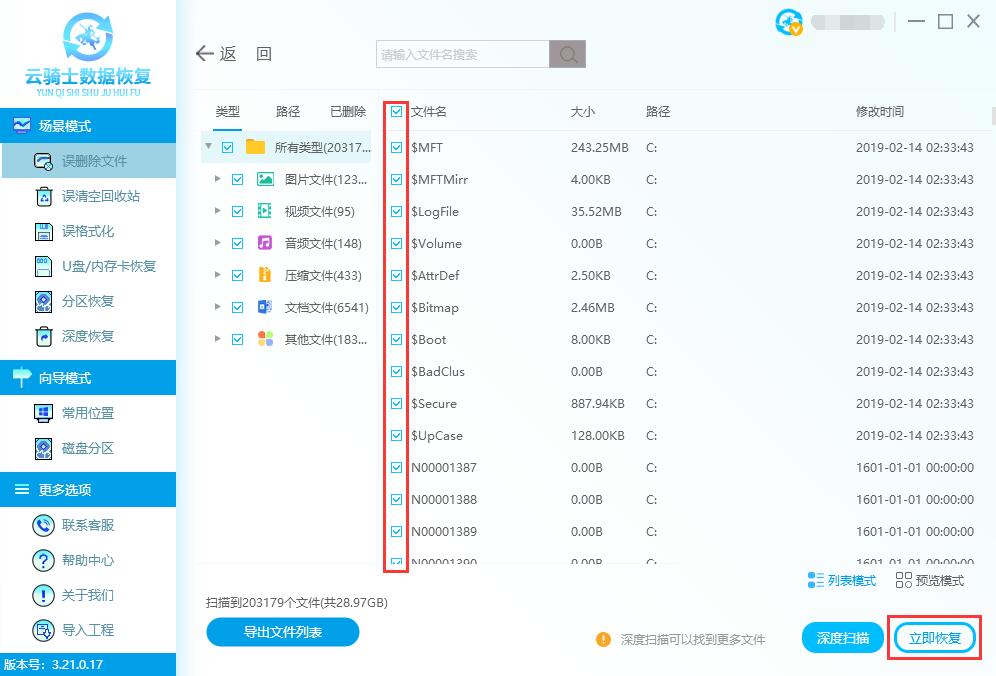This screenshot has width=996, height=676.
Task: Contact support via 联系客服 phone icon
Action: point(43,525)
